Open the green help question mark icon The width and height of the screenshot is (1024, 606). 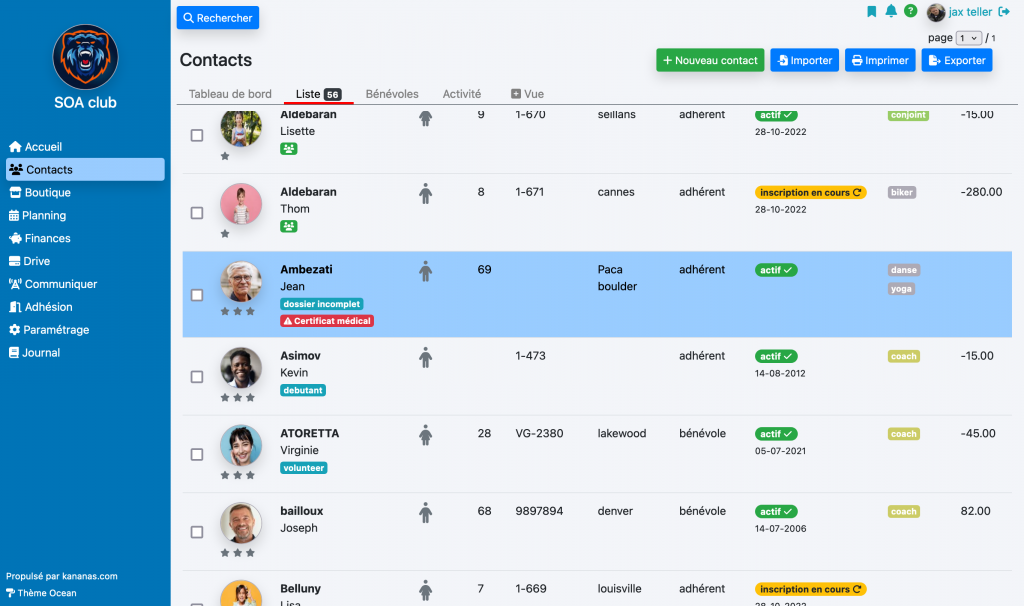tap(910, 11)
